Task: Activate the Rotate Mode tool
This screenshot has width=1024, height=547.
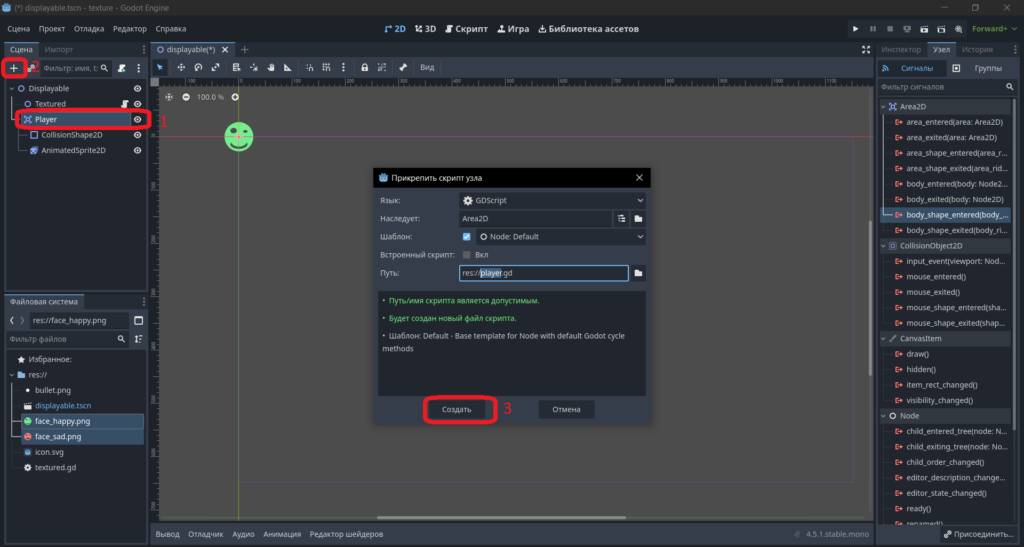Action: (x=198, y=67)
